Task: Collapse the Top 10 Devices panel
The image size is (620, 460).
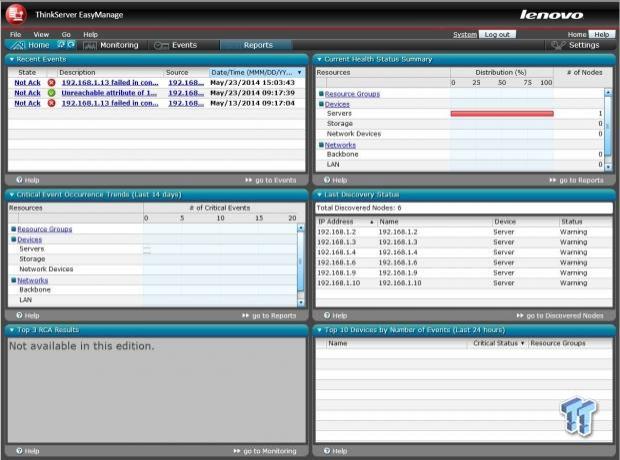Action: (319, 330)
